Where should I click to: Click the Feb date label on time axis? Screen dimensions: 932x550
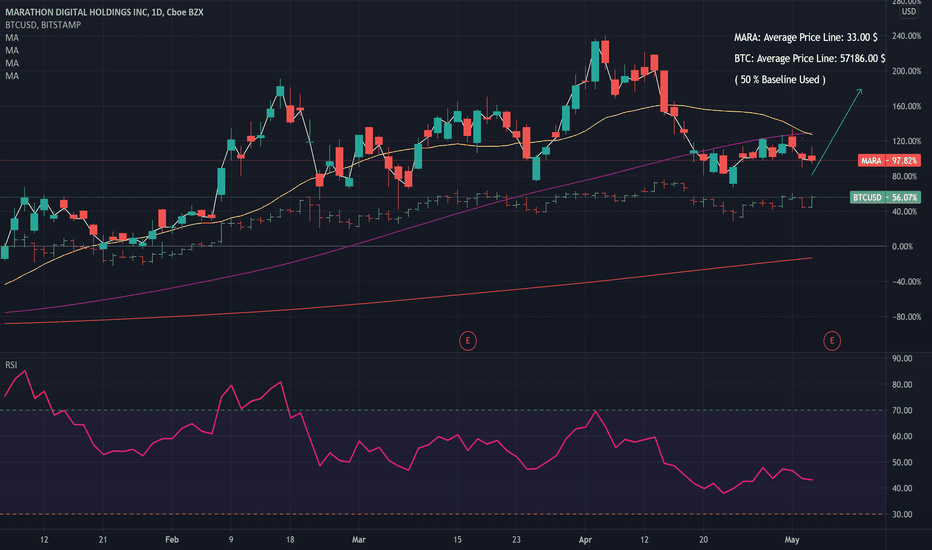(x=172, y=540)
